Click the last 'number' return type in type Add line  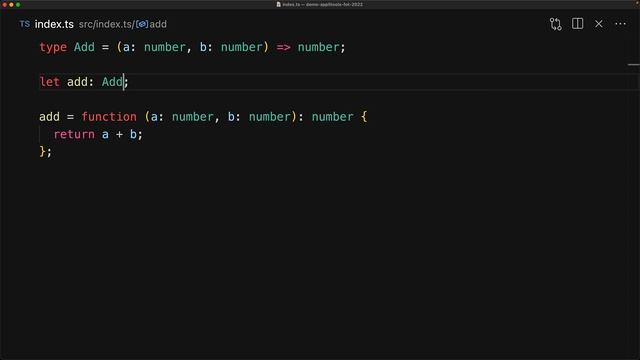pos(318,47)
